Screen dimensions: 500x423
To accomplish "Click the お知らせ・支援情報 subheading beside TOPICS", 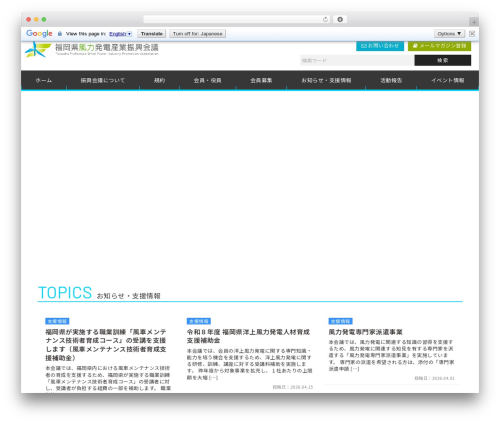I will click(x=128, y=296).
